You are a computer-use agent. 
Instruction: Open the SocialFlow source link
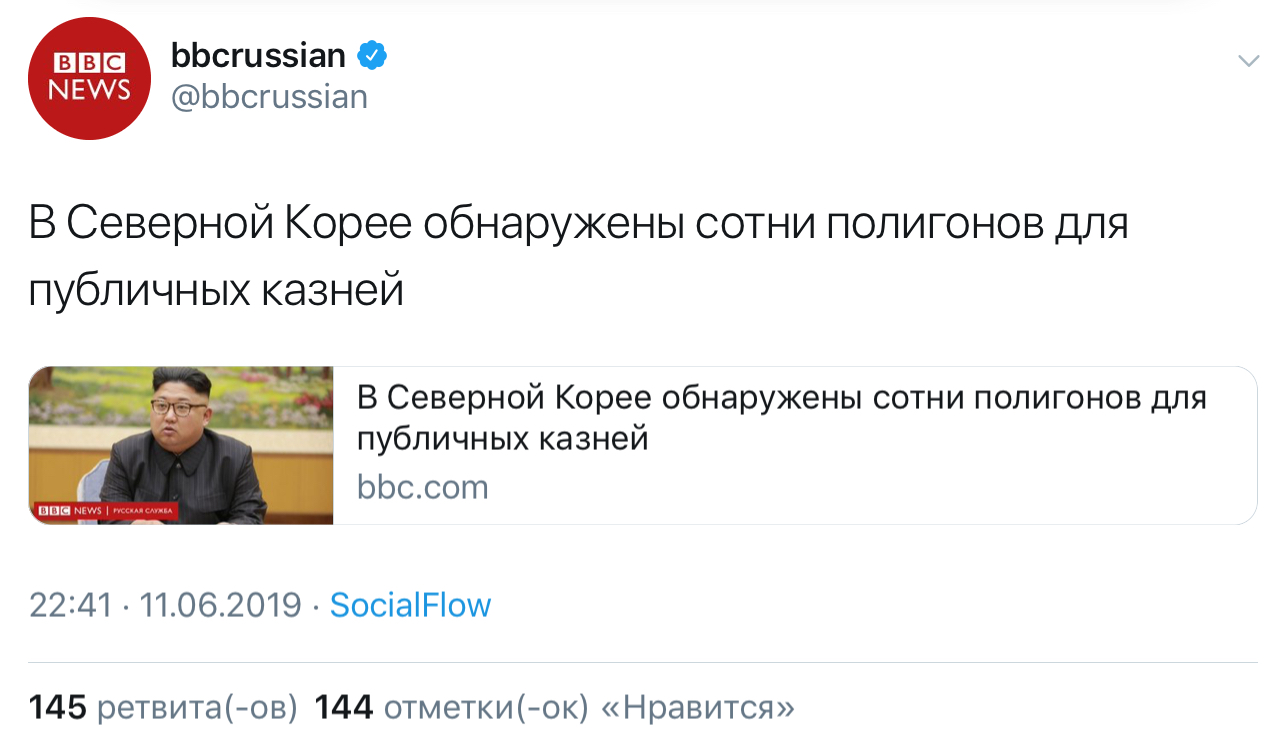point(410,605)
